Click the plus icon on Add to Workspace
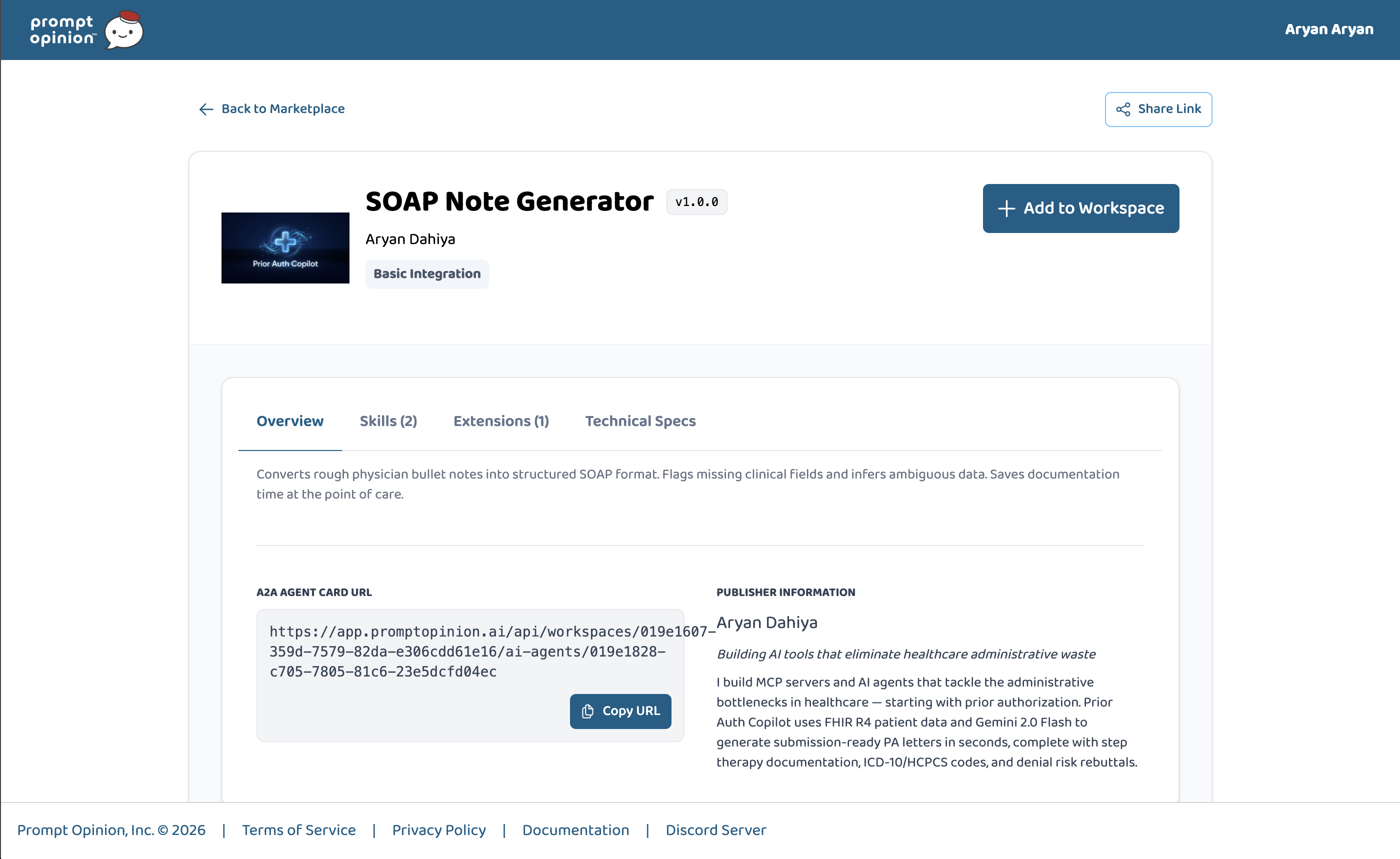The height and width of the screenshot is (859, 1400). [1006, 208]
